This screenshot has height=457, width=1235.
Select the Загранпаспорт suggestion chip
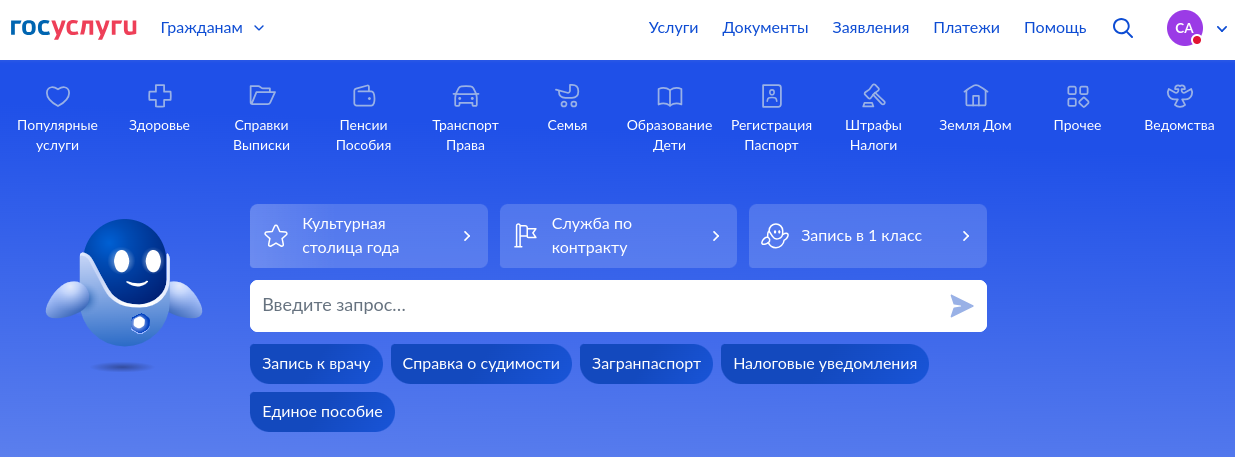point(647,364)
